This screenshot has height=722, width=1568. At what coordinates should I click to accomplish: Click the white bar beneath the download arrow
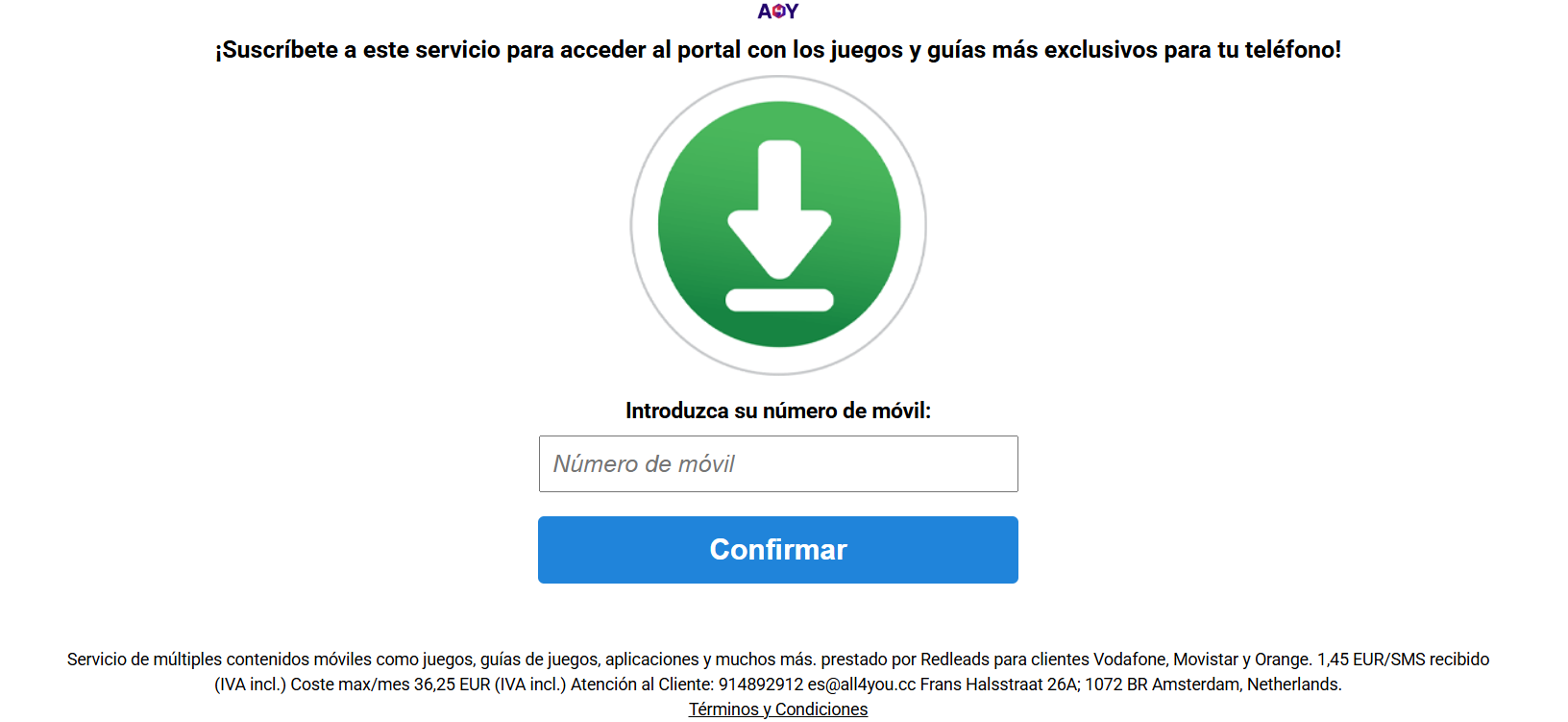pos(779,300)
